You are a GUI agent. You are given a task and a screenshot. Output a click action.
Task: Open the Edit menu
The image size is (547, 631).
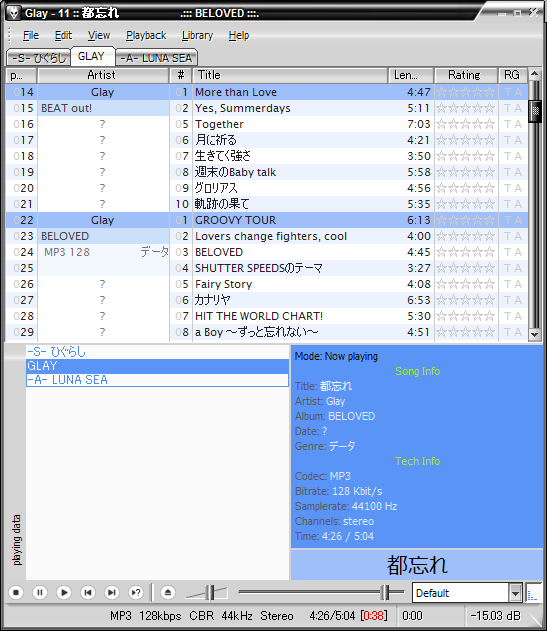(63, 35)
